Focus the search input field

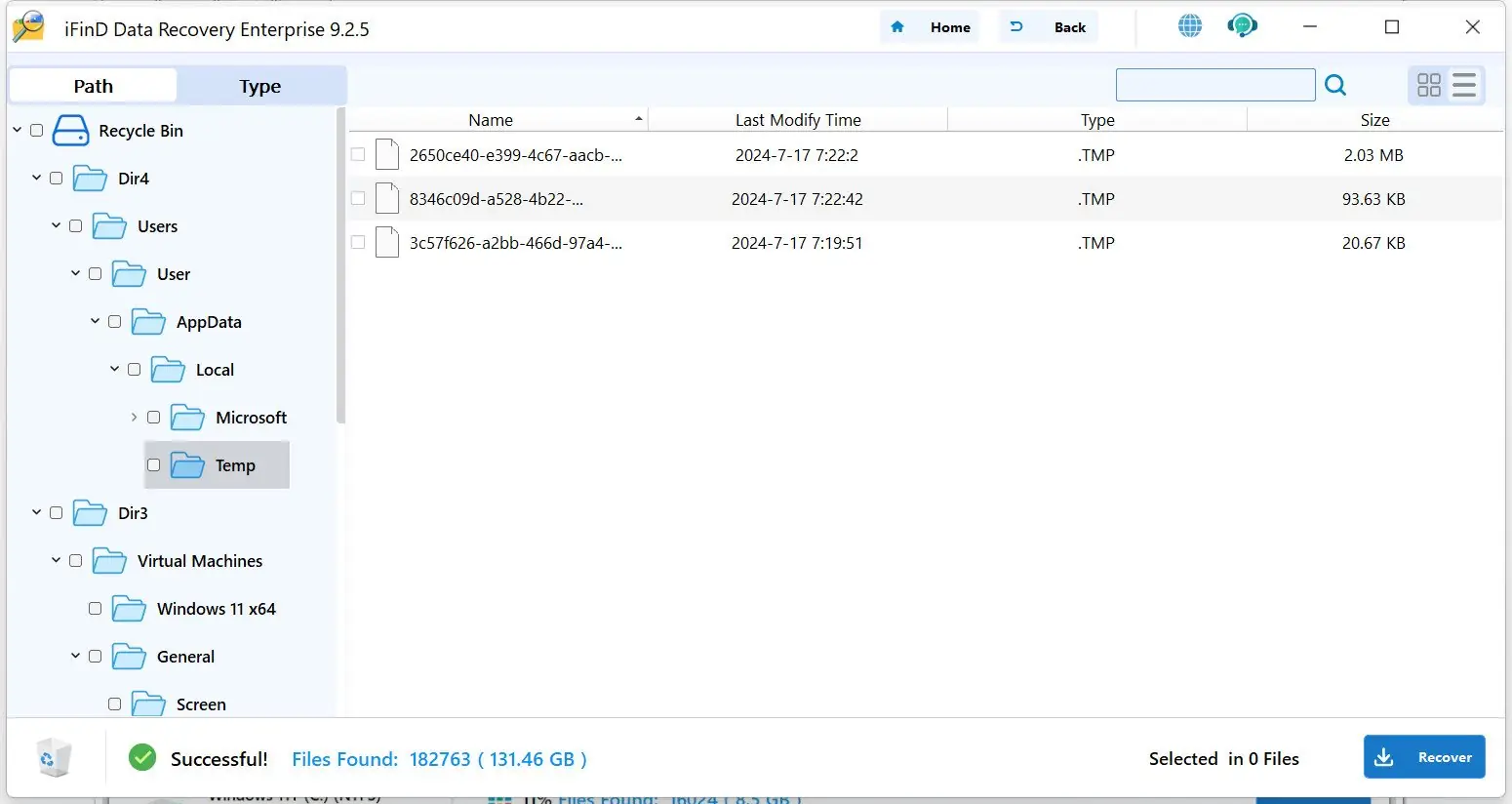pos(1215,85)
